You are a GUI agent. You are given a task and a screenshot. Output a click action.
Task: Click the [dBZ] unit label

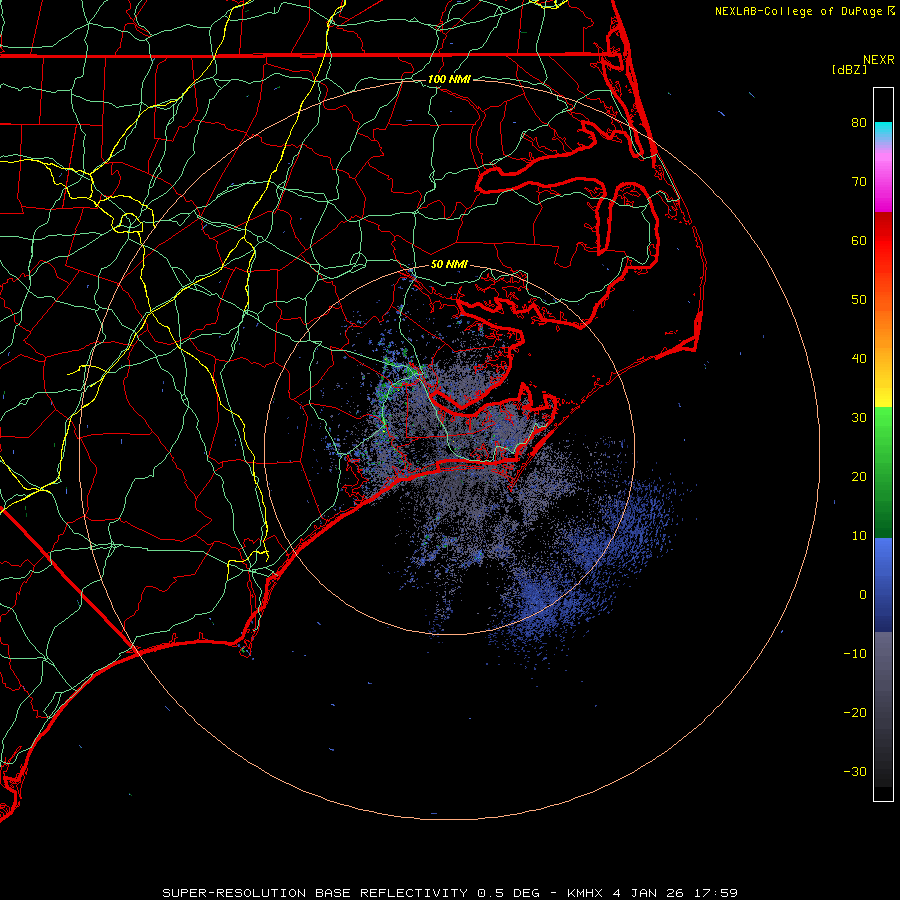[x=849, y=70]
